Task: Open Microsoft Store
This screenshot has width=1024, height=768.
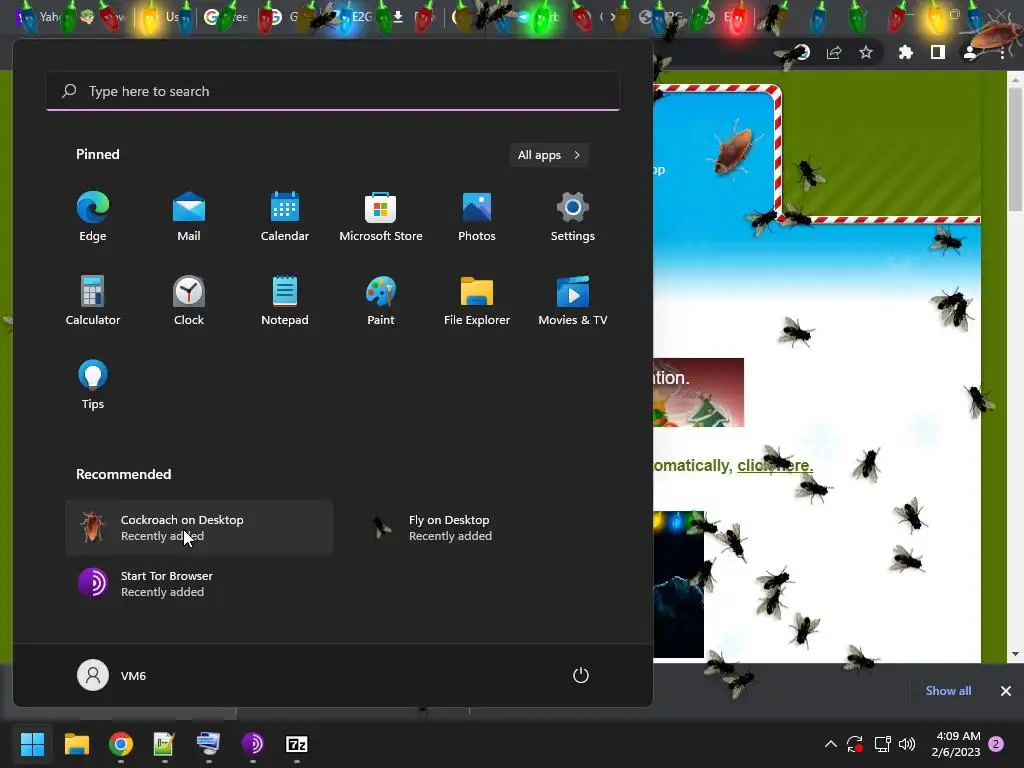Action: [381, 217]
